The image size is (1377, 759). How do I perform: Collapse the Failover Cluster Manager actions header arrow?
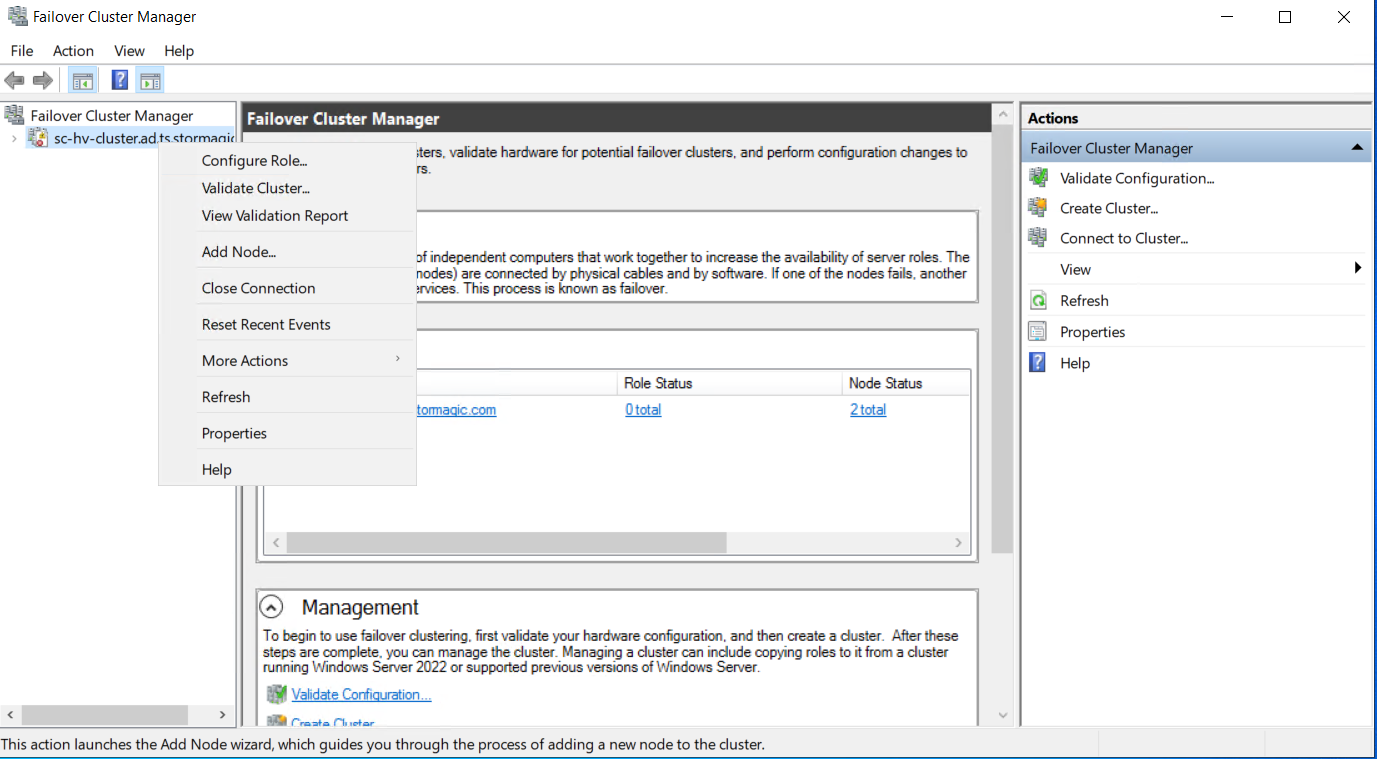tap(1357, 148)
